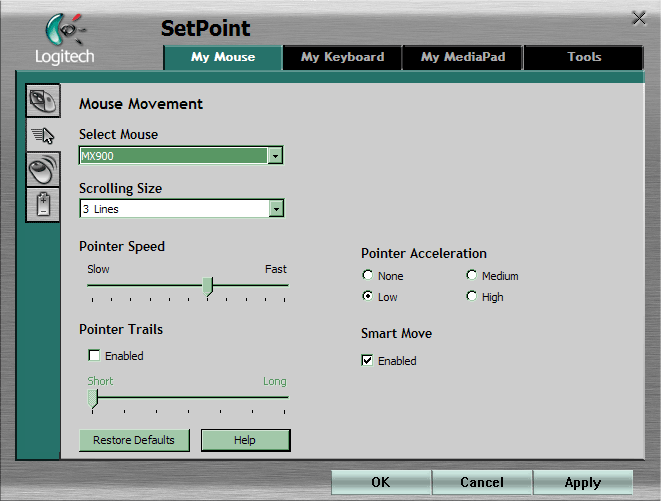This screenshot has height=501, width=661.
Task: Click the Pointer Speed slider thumb
Action: [207, 287]
